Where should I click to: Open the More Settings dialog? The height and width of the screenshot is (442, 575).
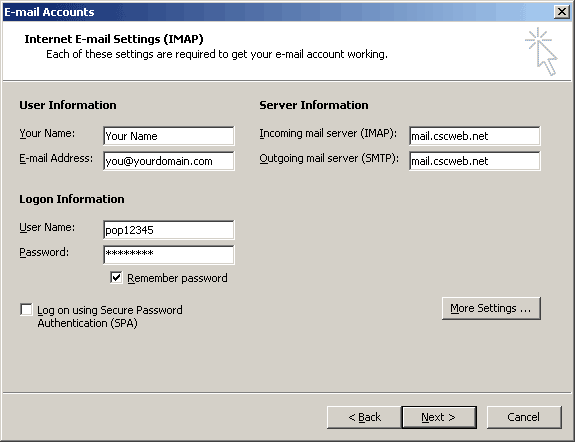pos(491,308)
